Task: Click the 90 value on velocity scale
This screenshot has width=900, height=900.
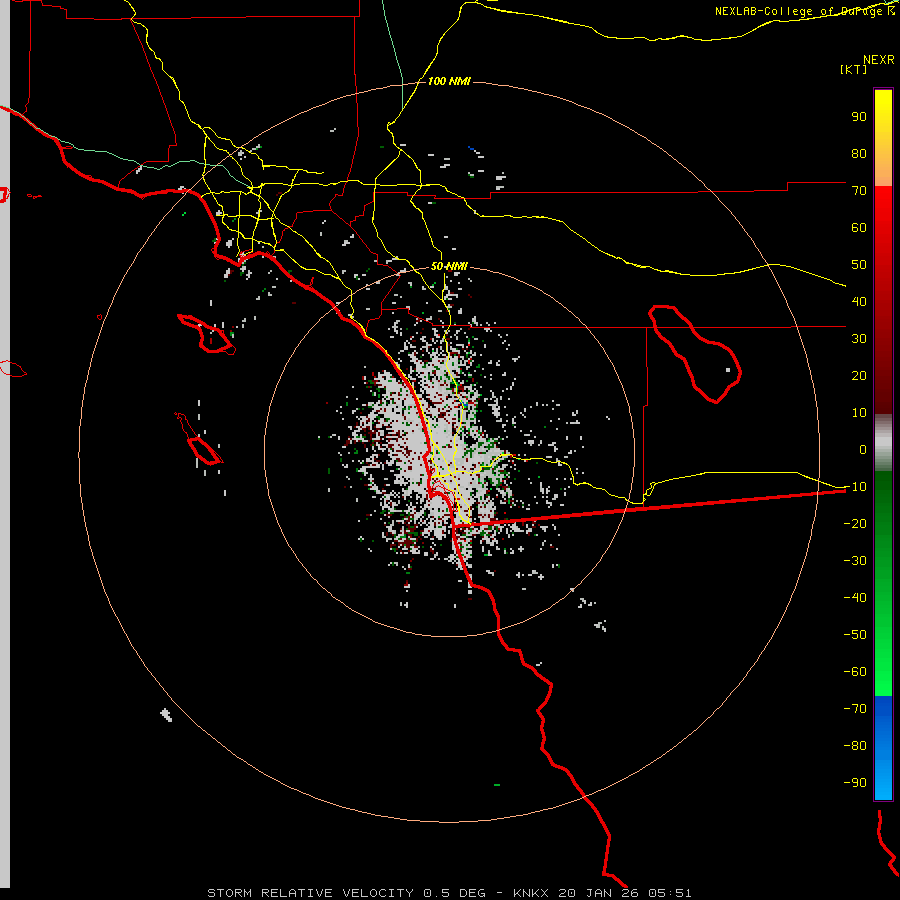Action: pos(859,117)
